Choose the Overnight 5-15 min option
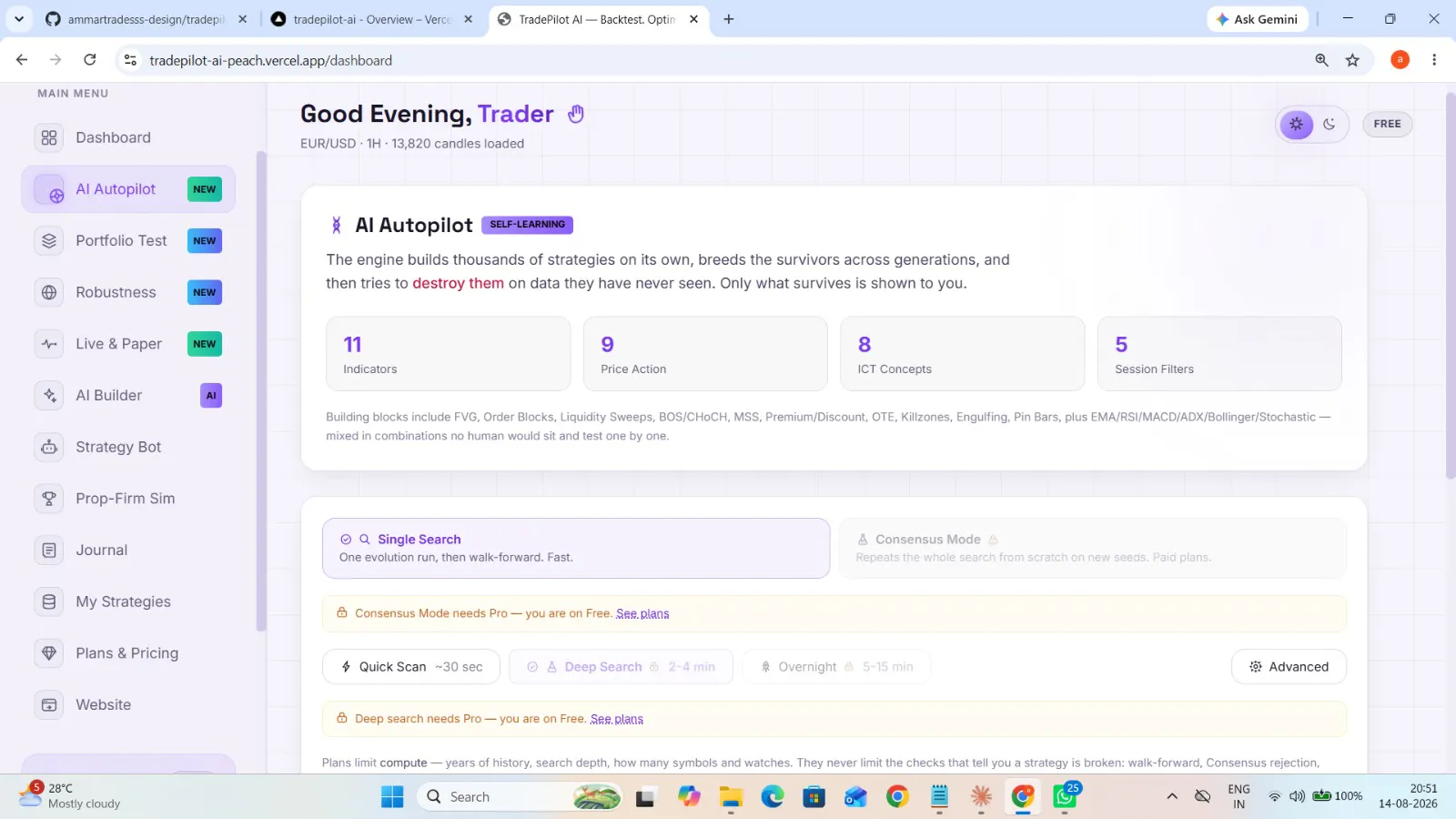1456x819 pixels. (x=836, y=667)
